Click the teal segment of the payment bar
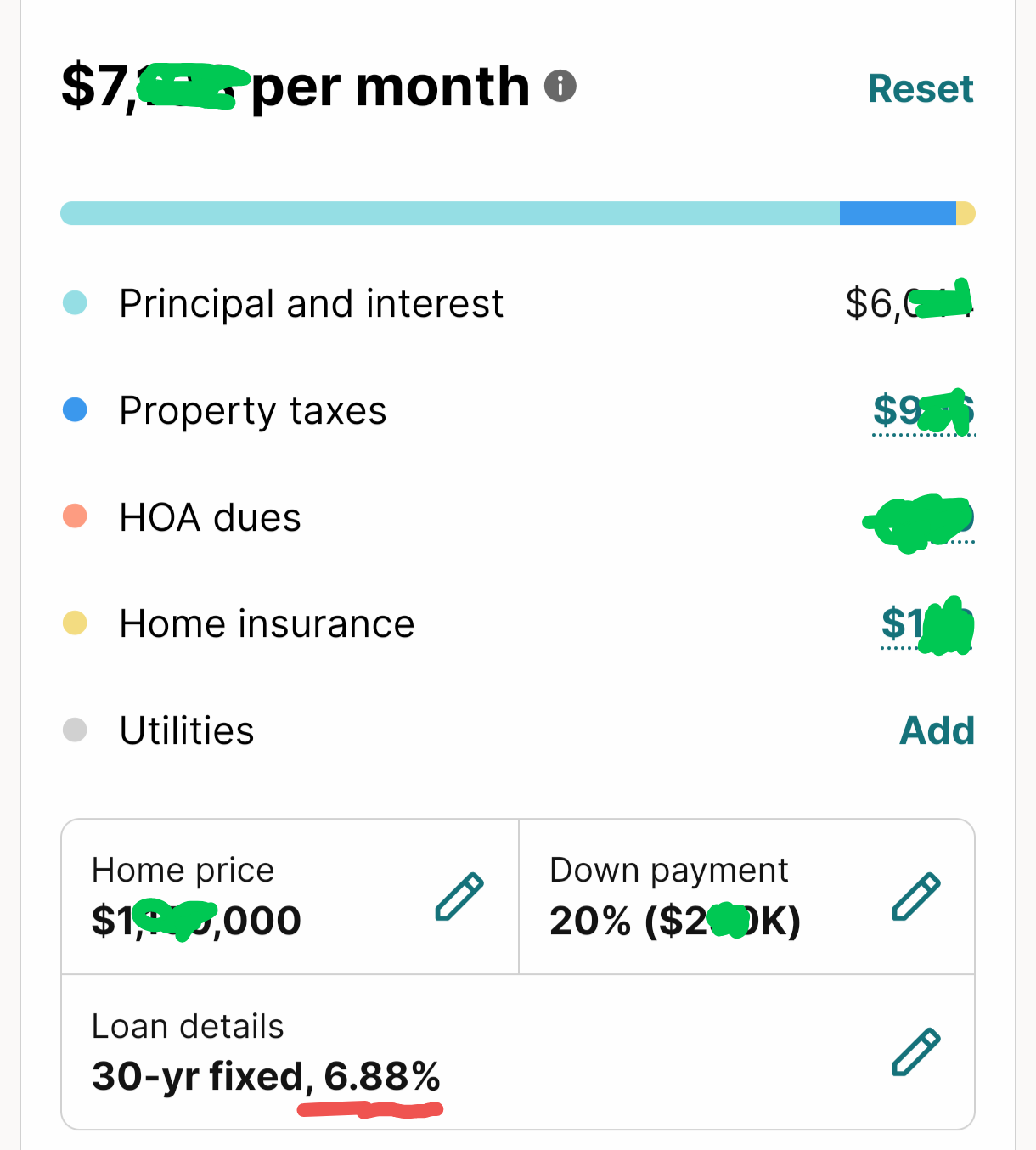Image resolution: width=1036 pixels, height=1150 pixels. 450,213
